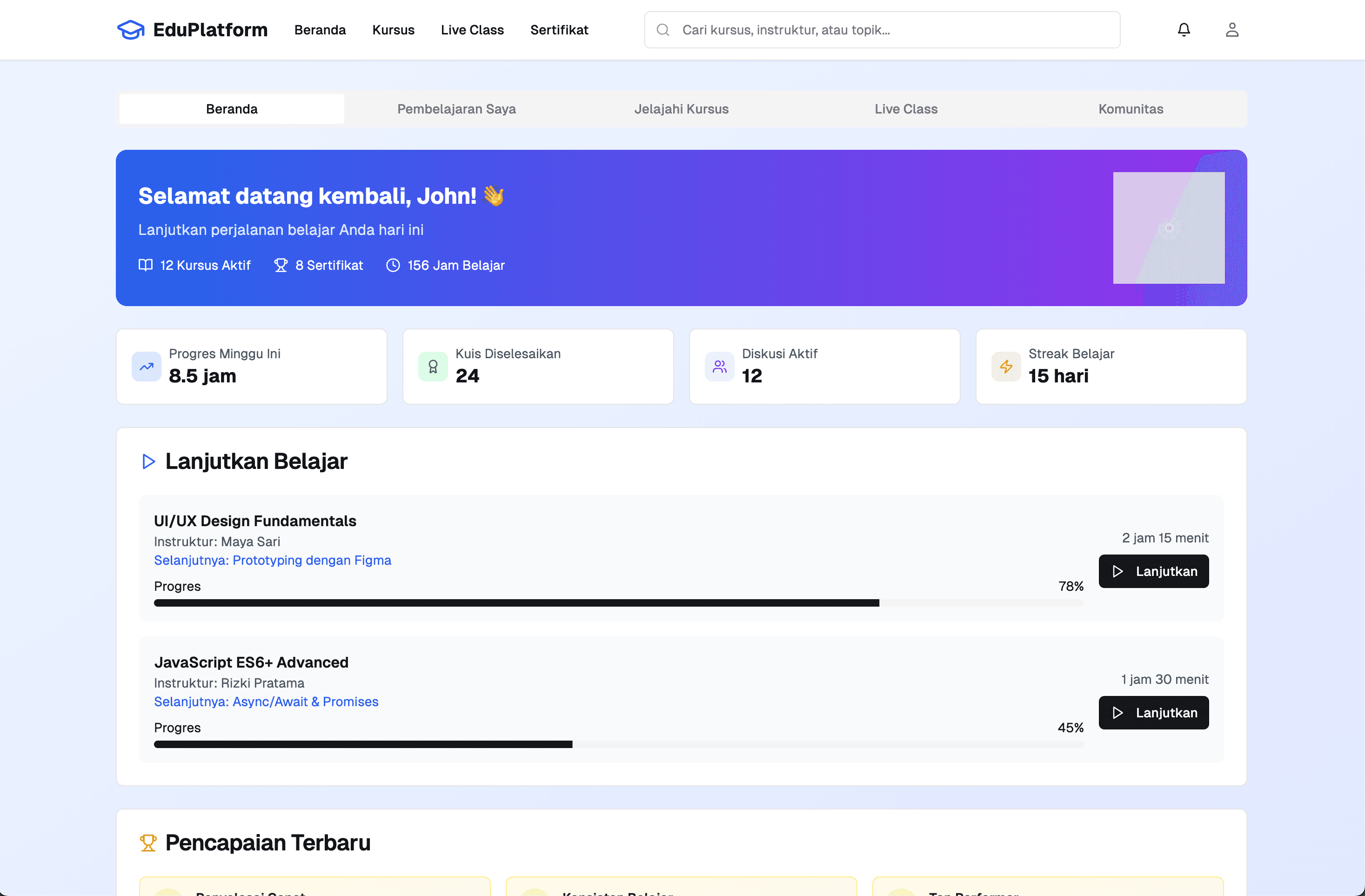Click the 8 Sertifikat label
This screenshot has height=896, width=1365.
point(329,265)
